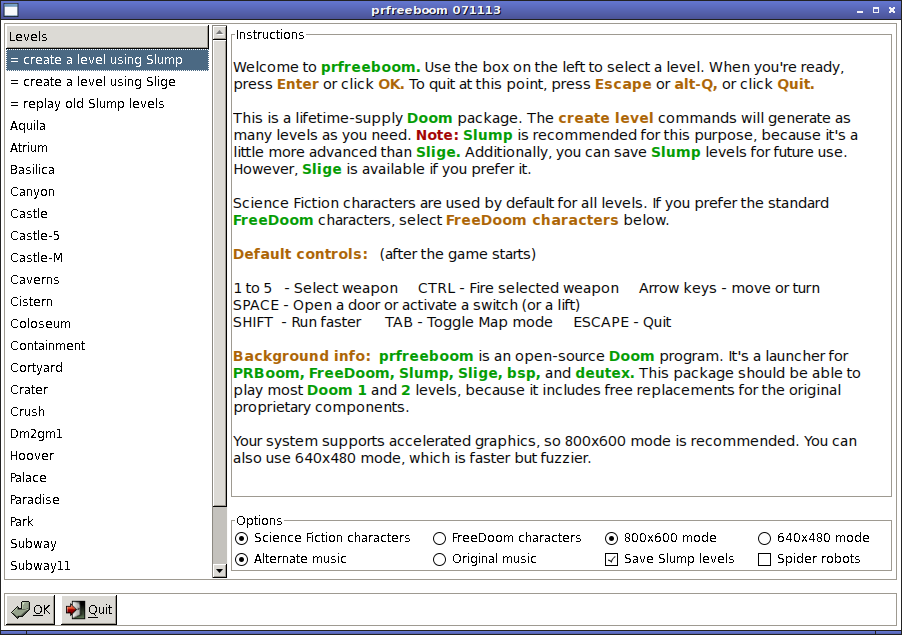Screen dimensions: 902x635
Task: Select the Park level
Action: pyautogui.click(x=108, y=522)
